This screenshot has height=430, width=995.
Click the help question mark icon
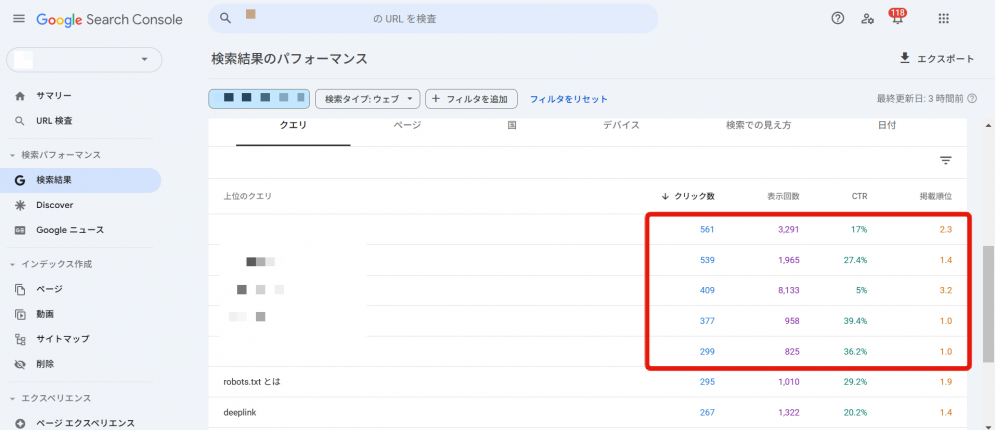tap(838, 18)
